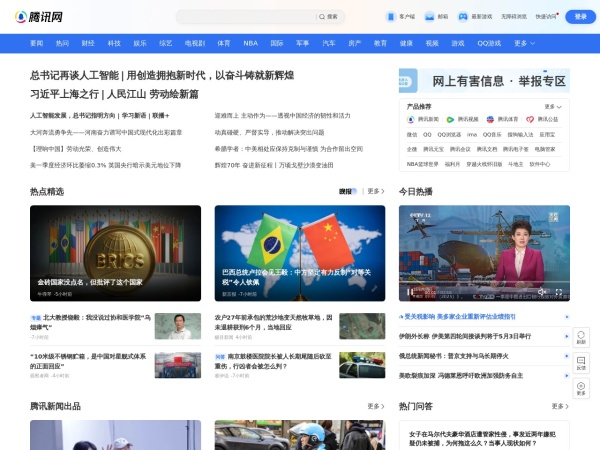Click the 腾讯公益 heart icon

tap(530, 119)
